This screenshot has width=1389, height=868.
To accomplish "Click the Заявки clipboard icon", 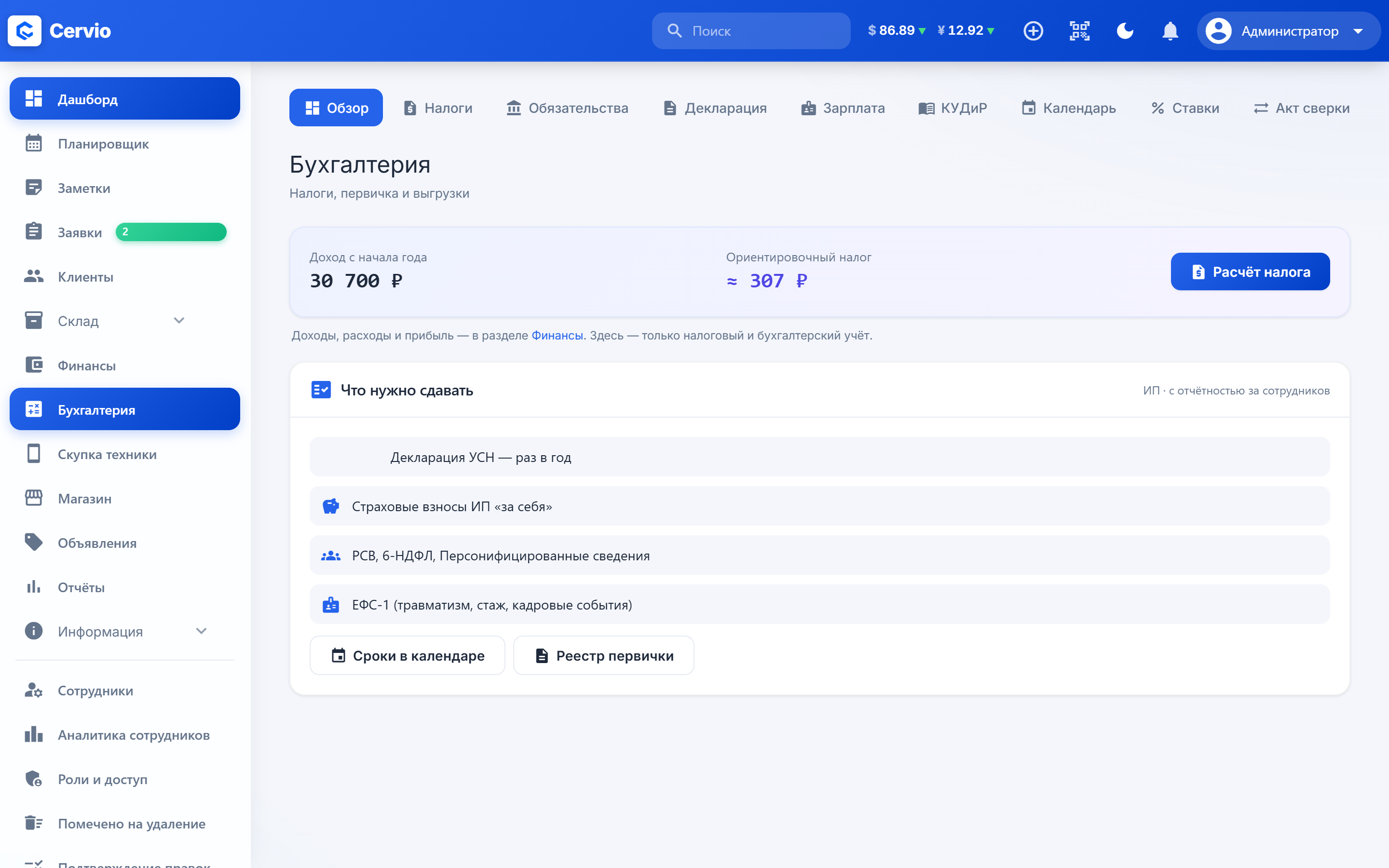I will pyautogui.click(x=34, y=232).
